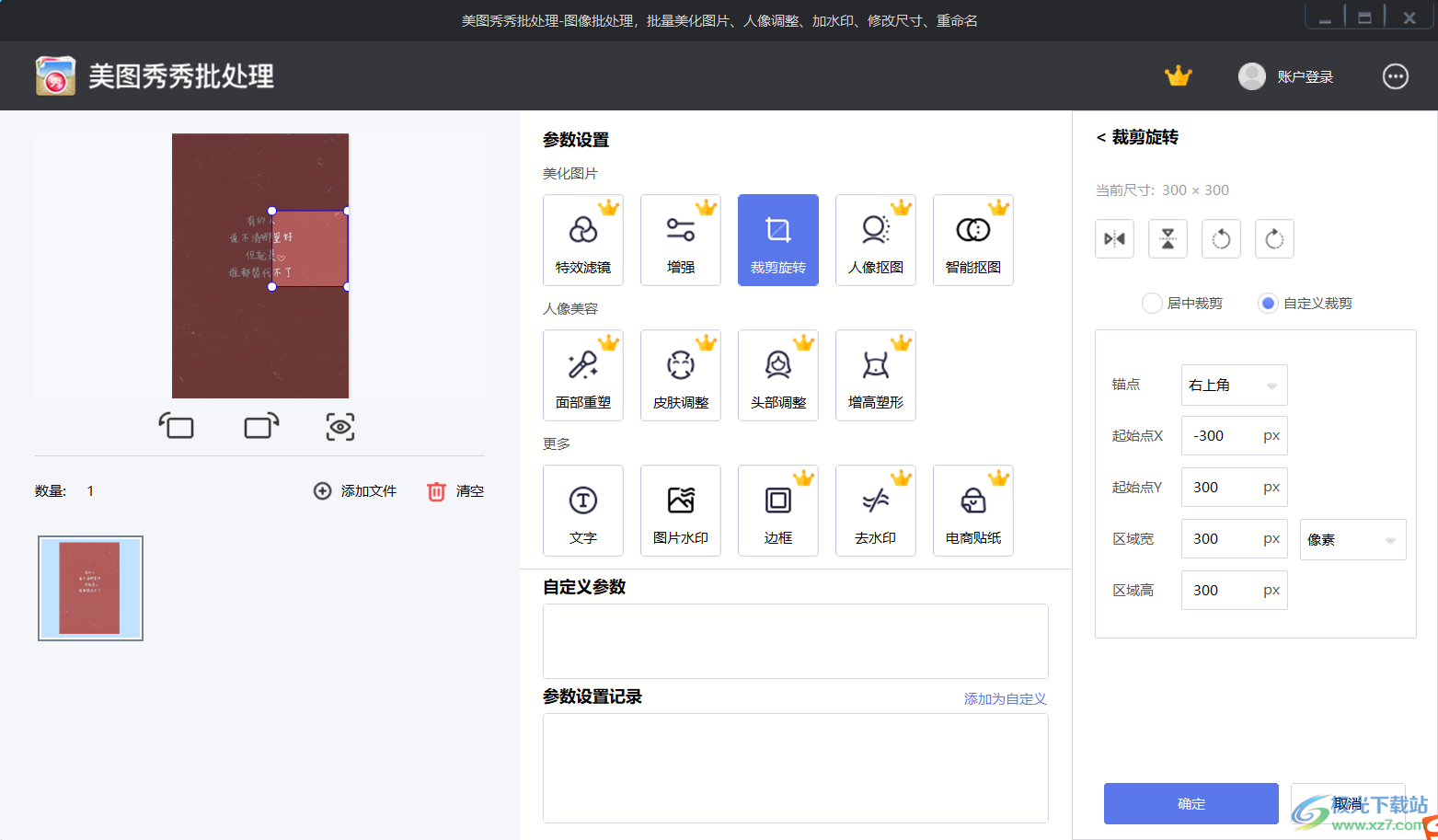
Task: Select the 图片水印 image watermark tool
Action: 681,511
